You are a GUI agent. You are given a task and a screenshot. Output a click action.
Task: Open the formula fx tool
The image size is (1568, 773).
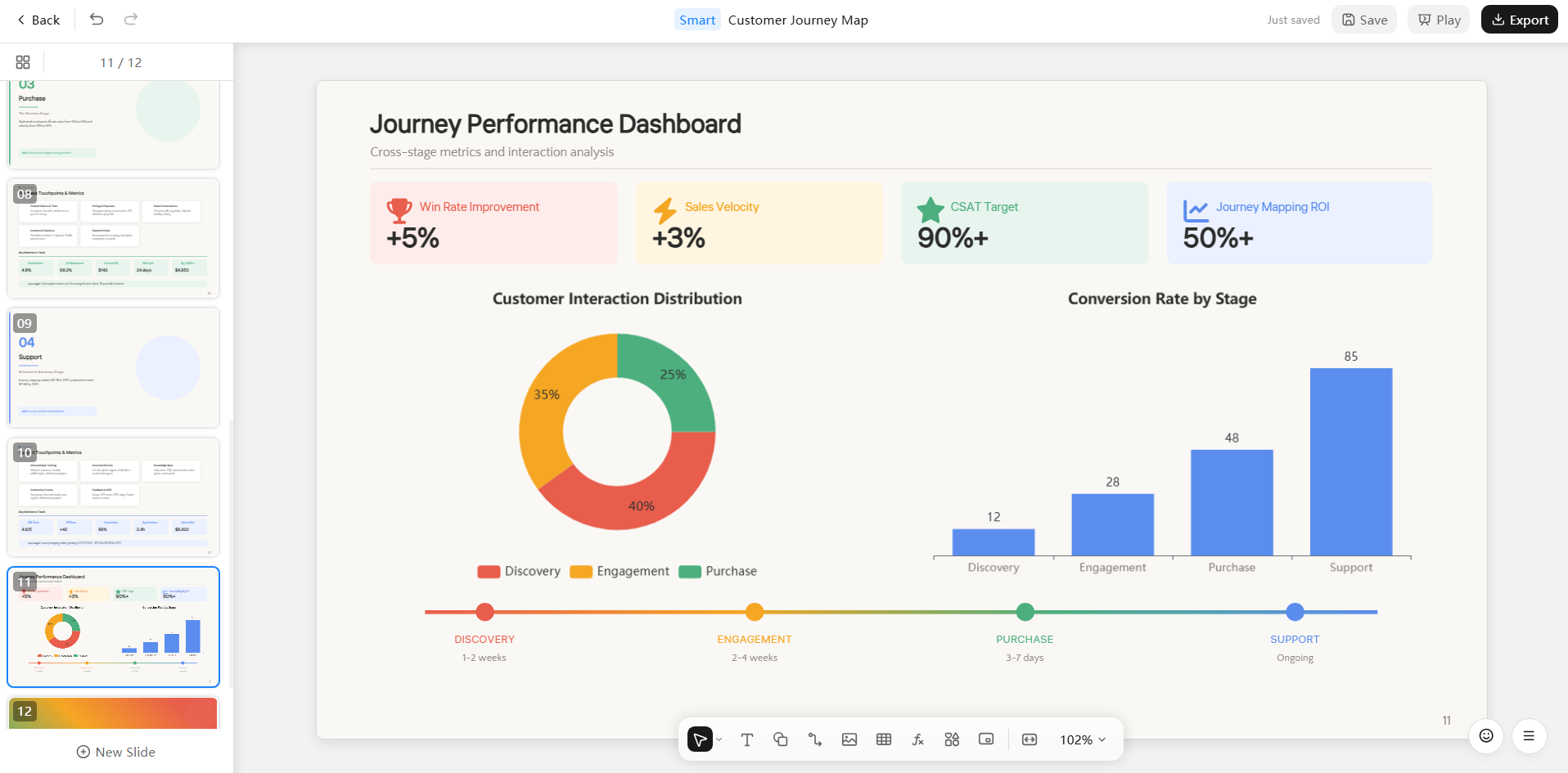click(918, 739)
